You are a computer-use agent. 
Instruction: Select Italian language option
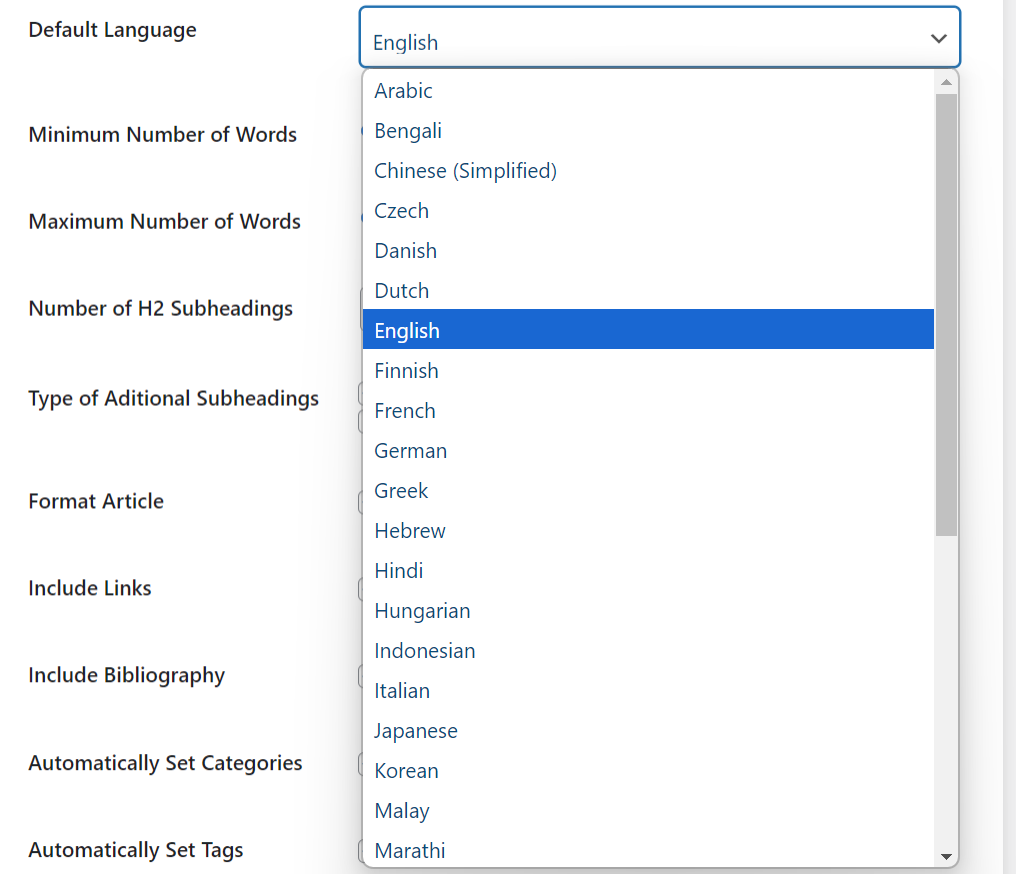pos(648,691)
